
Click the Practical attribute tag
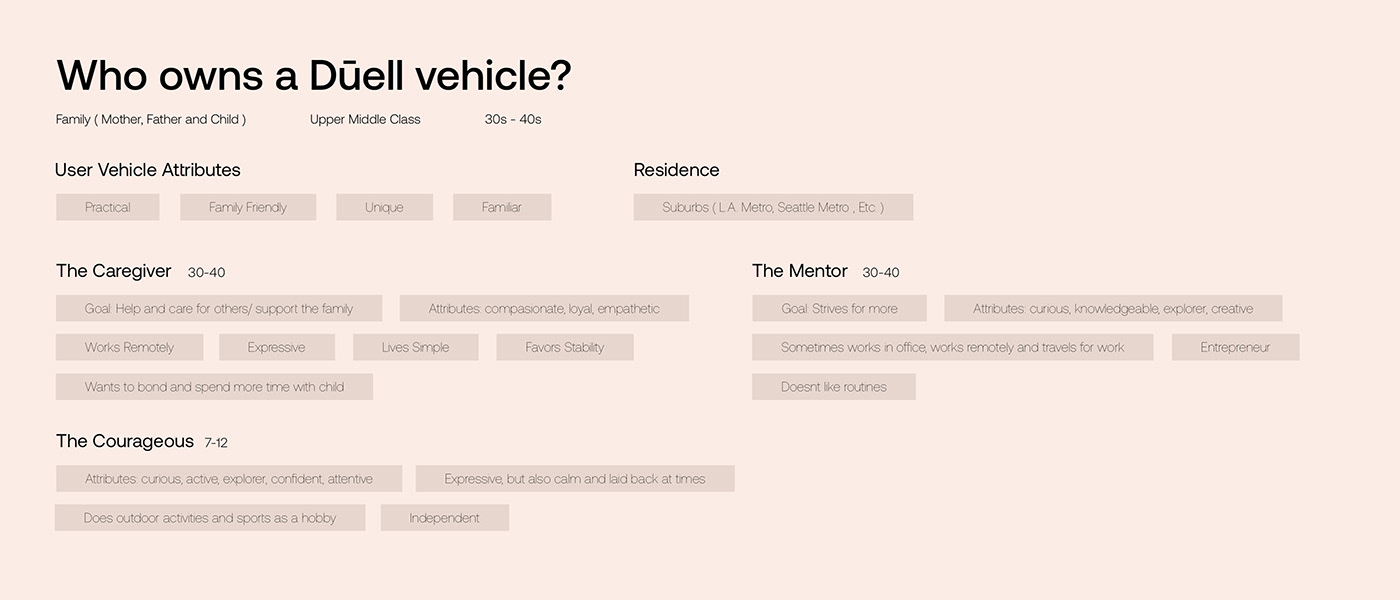[x=108, y=207]
